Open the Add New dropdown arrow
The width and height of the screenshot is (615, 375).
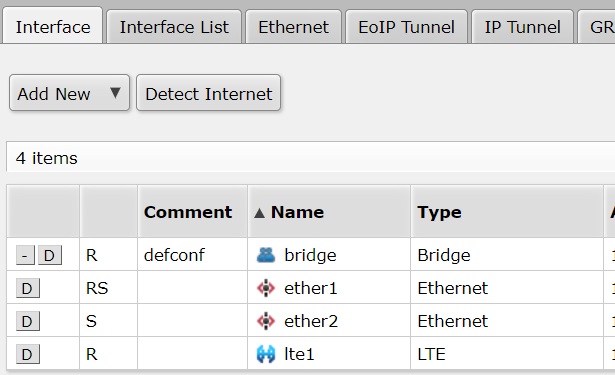[115, 93]
